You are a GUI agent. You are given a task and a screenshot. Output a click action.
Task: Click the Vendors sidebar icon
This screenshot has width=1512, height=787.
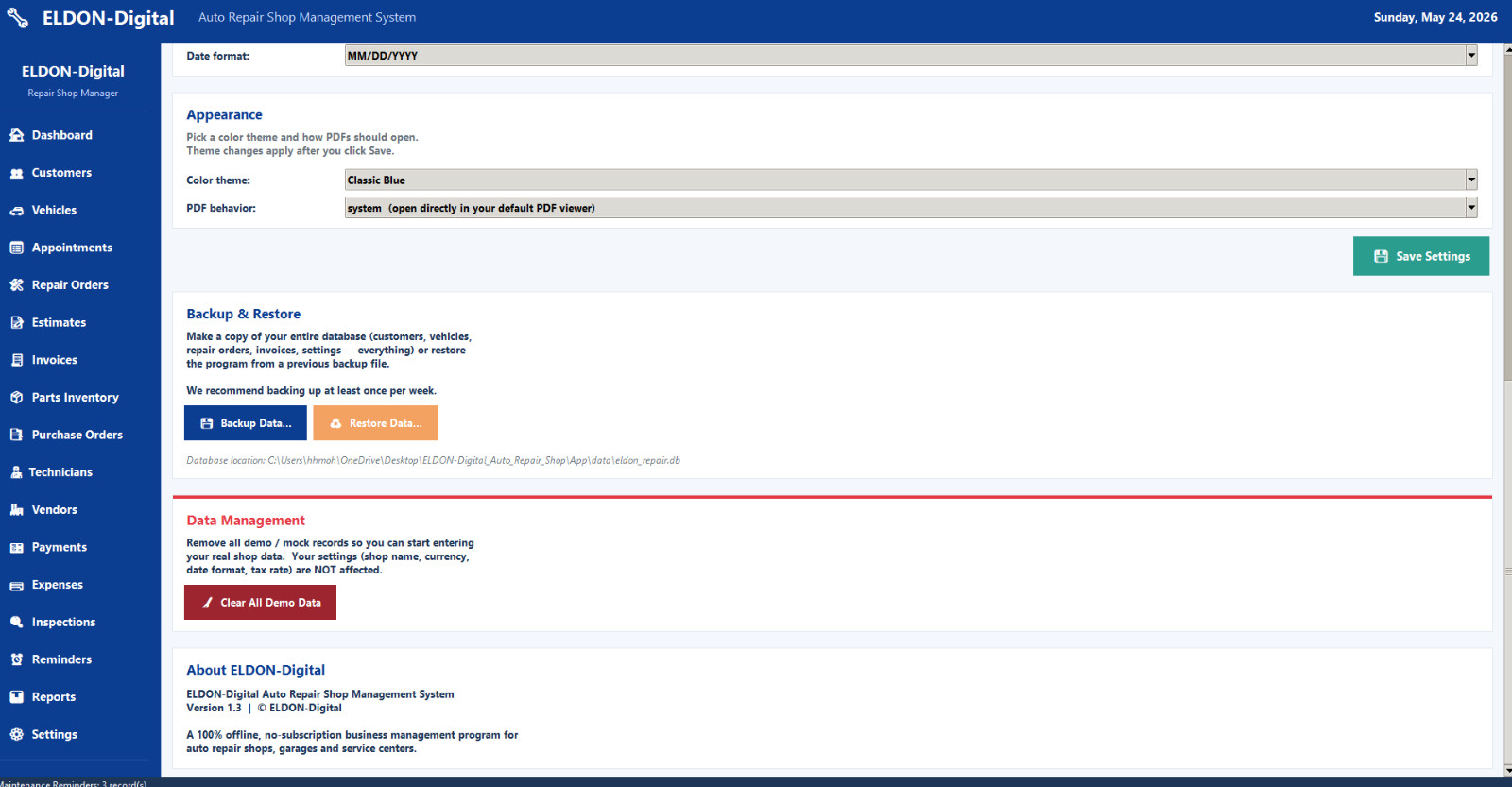click(x=16, y=510)
